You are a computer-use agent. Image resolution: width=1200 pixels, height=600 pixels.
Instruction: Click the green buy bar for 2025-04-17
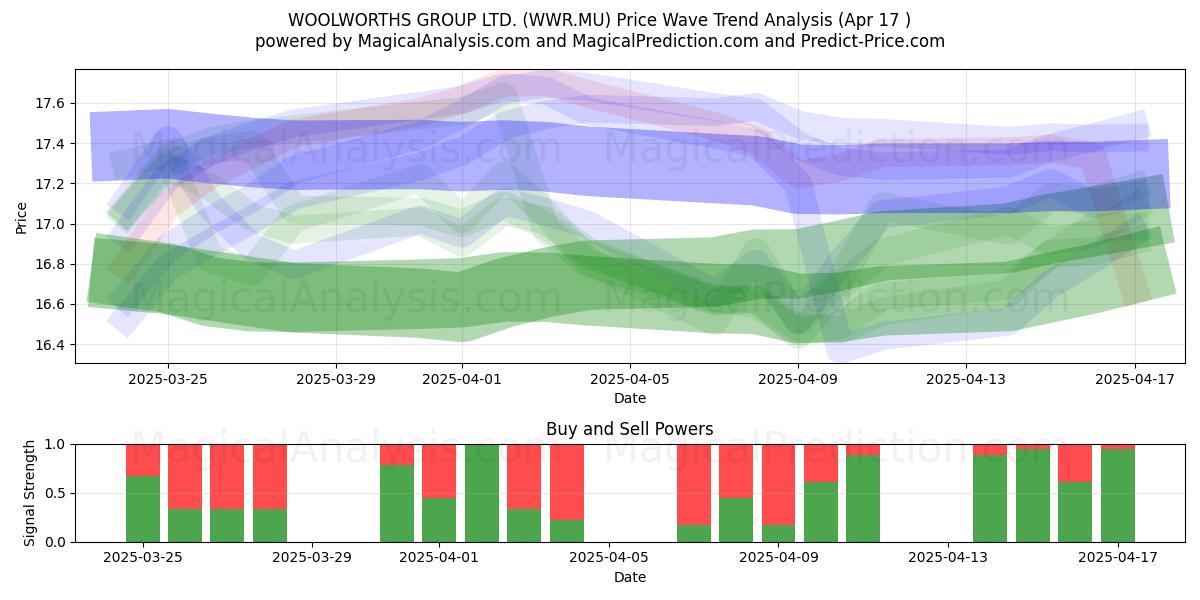coord(1118,496)
